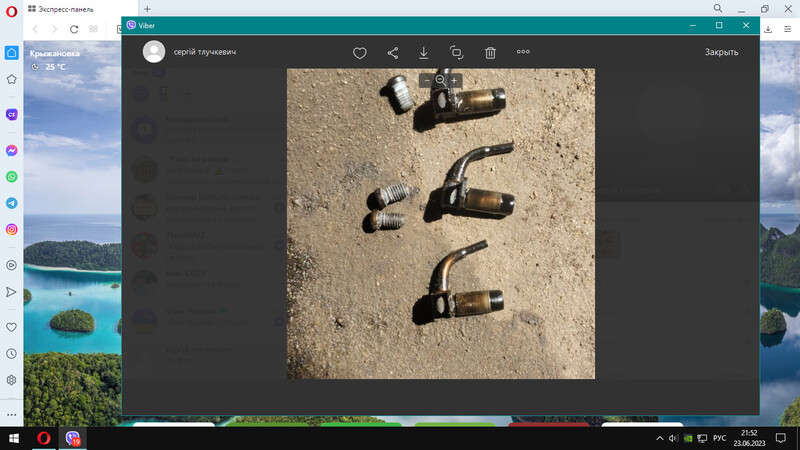The width and height of the screenshot is (800, 450).
Task: Go back in Opera navigation
Action: 35,29
